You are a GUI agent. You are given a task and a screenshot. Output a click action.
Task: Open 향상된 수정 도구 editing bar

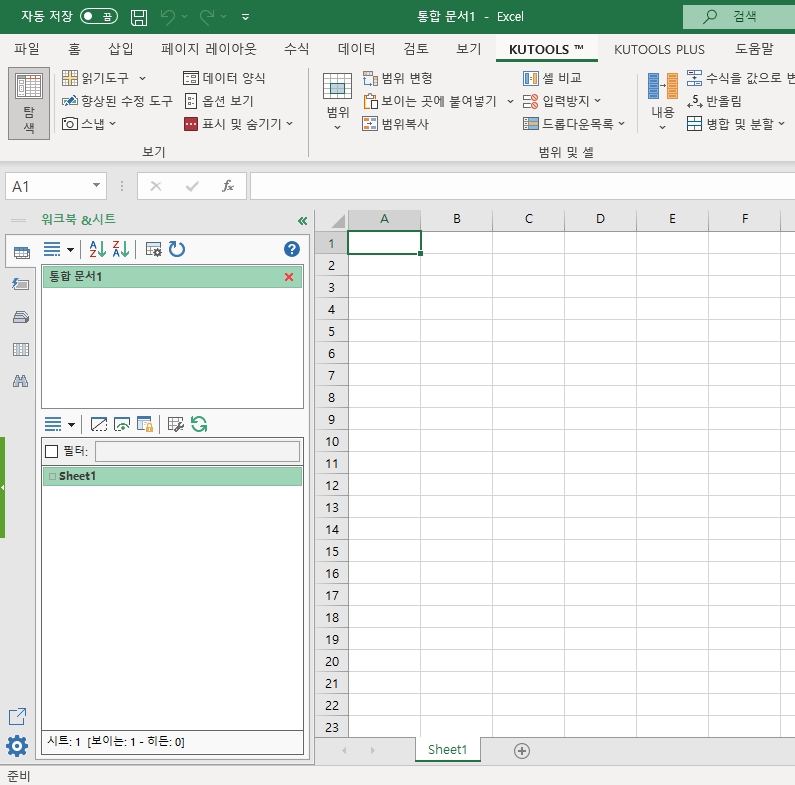point(117,101)
